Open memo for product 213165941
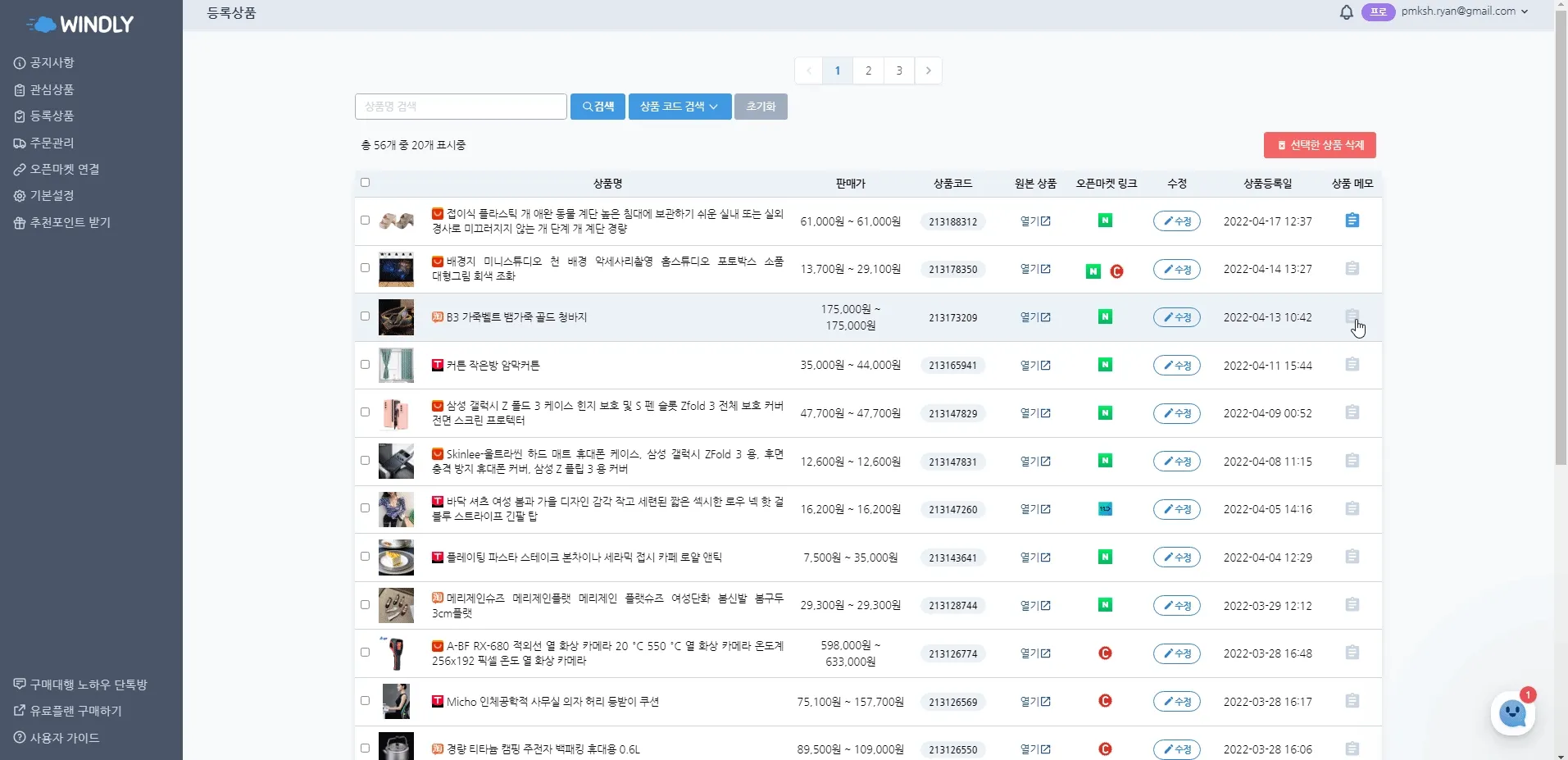1568x760 pixels. pyautogui.click(x=1352, y=365)
